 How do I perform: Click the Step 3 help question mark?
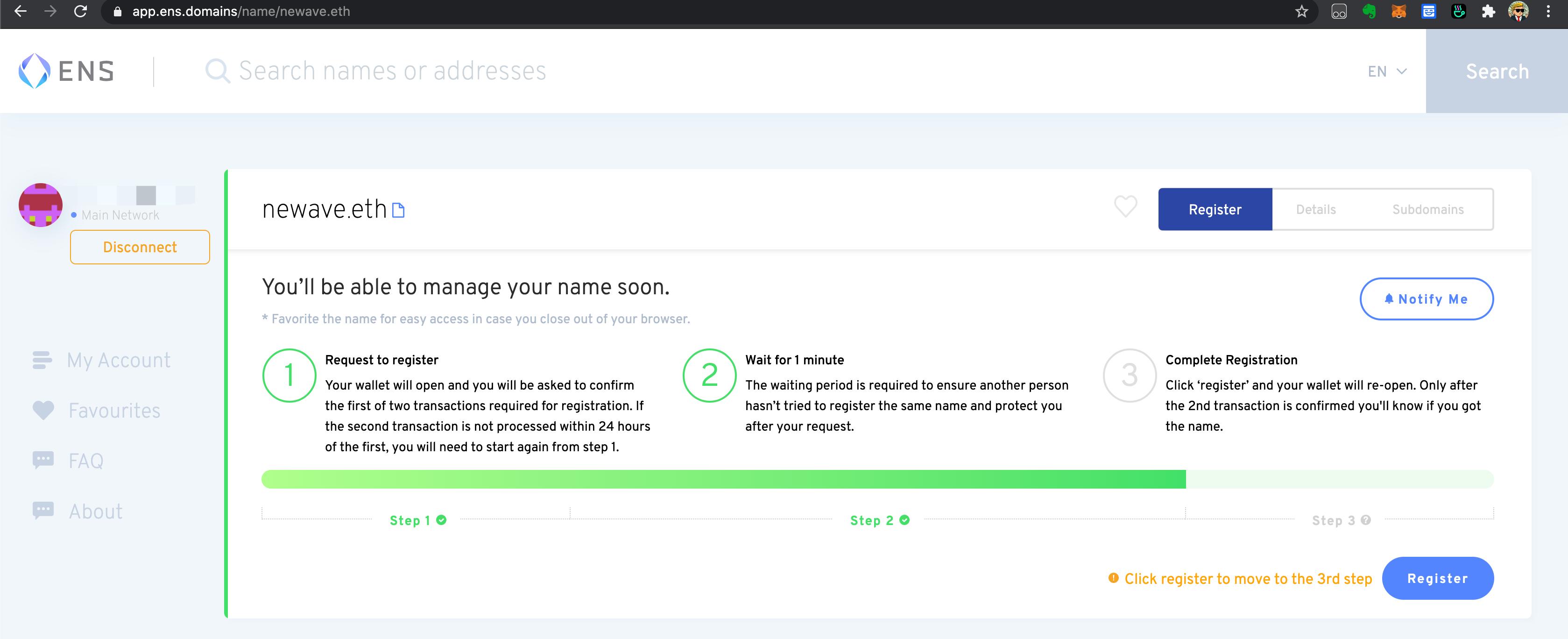[1365, 520]
